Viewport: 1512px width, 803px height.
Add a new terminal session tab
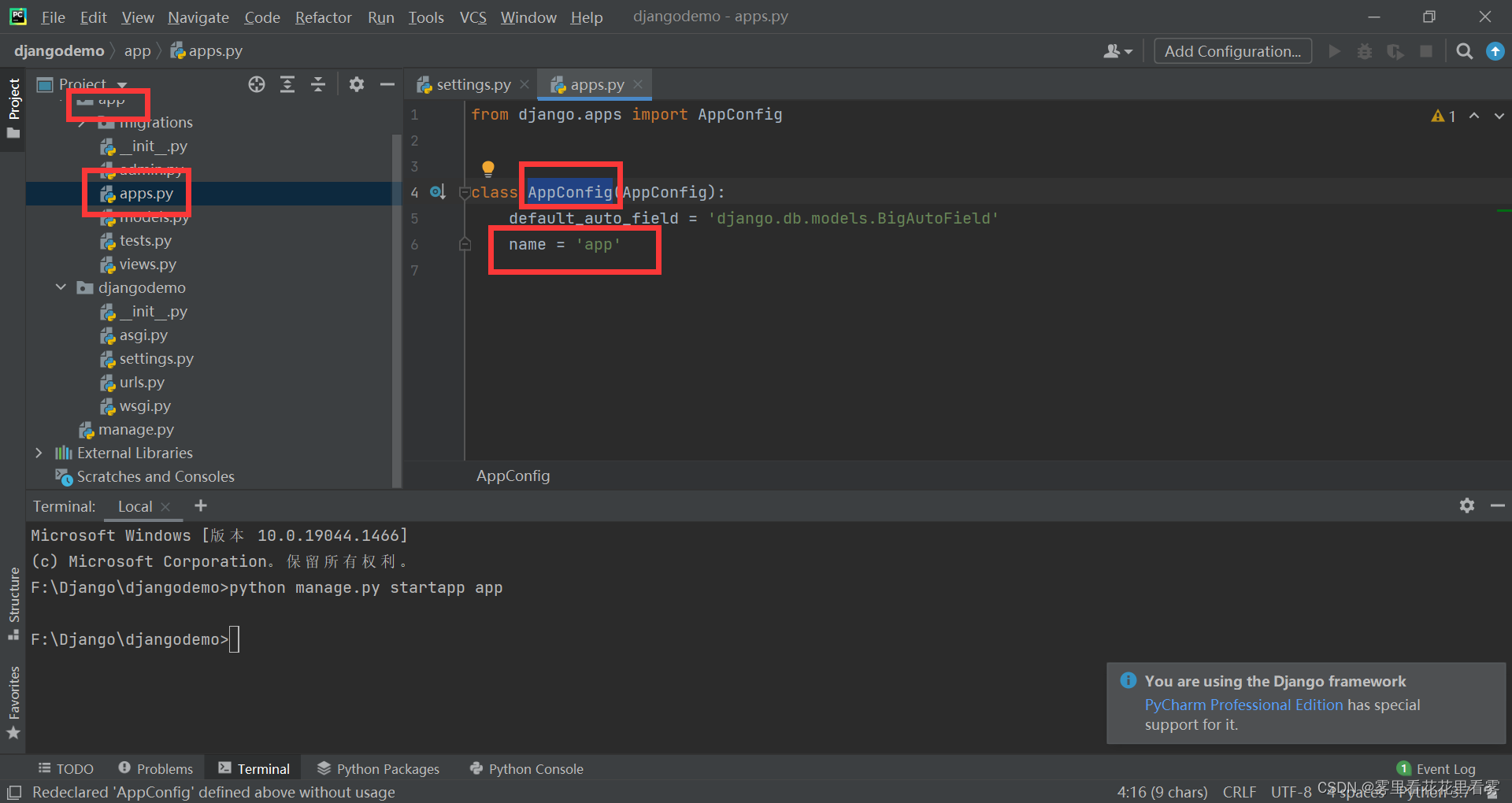coord(201,505)
